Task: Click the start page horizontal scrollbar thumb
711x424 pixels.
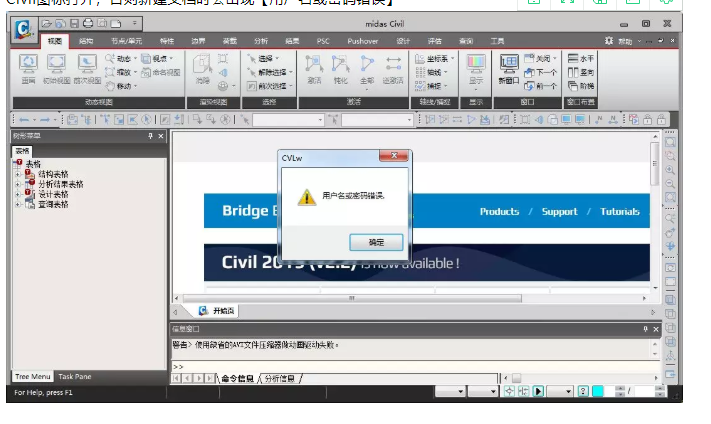Action: pos(352,298)
